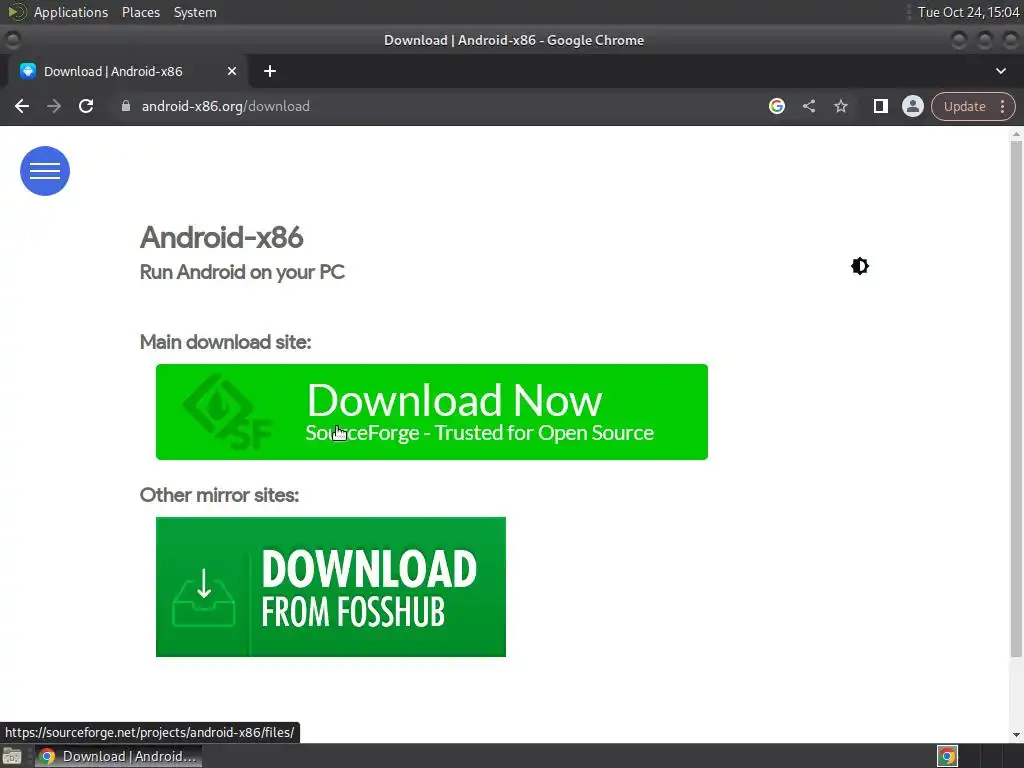Click the Chrome Update button
This screenshot has height=768, width=1024.
click(x=964, y=106)
